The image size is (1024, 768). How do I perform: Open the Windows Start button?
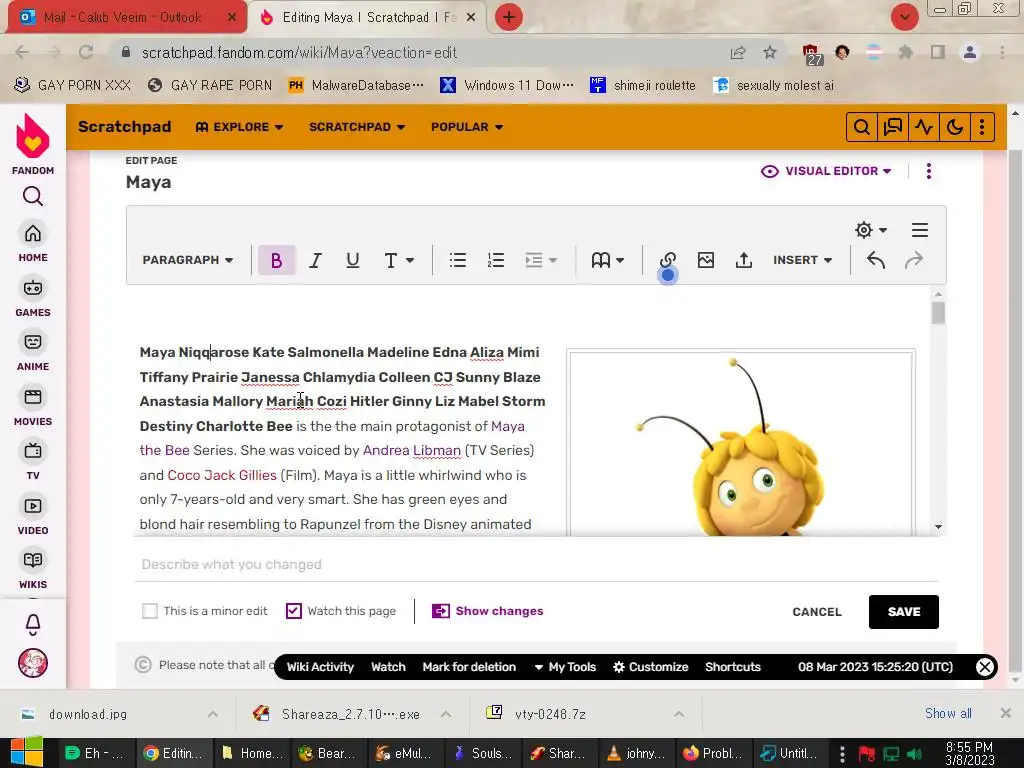click(26, 752)
